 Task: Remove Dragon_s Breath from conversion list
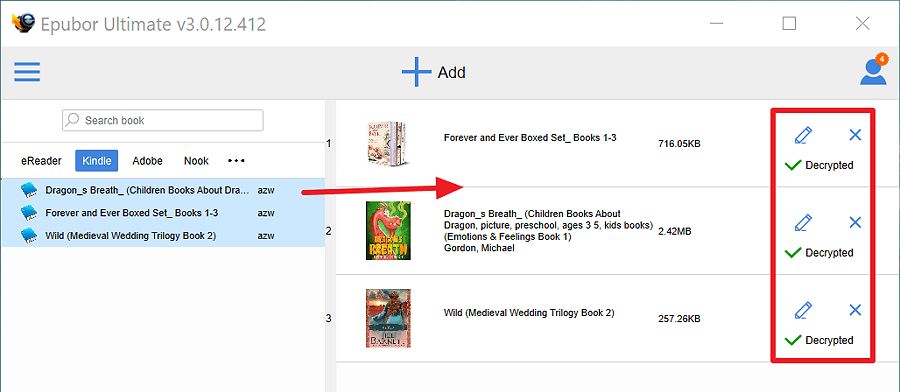855,222
